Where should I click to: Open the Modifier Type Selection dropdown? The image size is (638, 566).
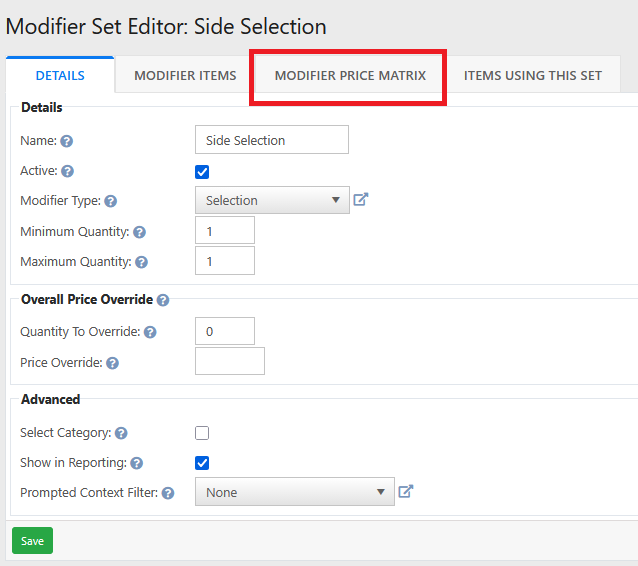[272, 200]
